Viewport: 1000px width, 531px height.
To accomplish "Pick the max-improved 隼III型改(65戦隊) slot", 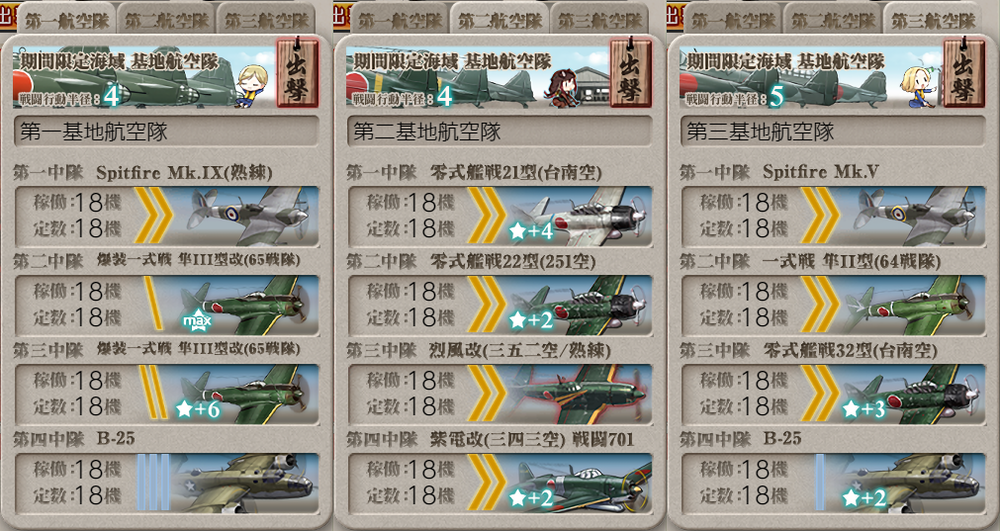I will click(166, 305).
